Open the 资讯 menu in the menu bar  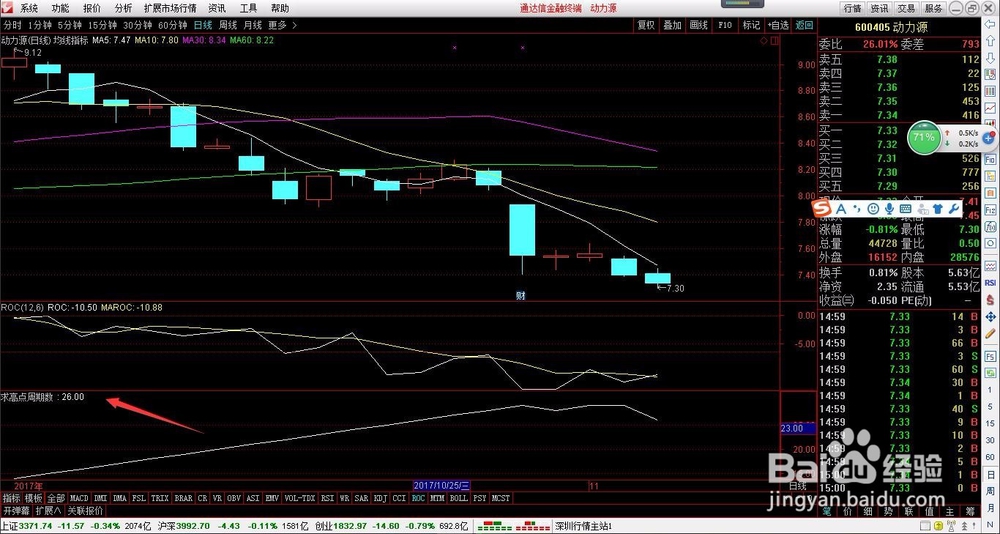(217, 8)
